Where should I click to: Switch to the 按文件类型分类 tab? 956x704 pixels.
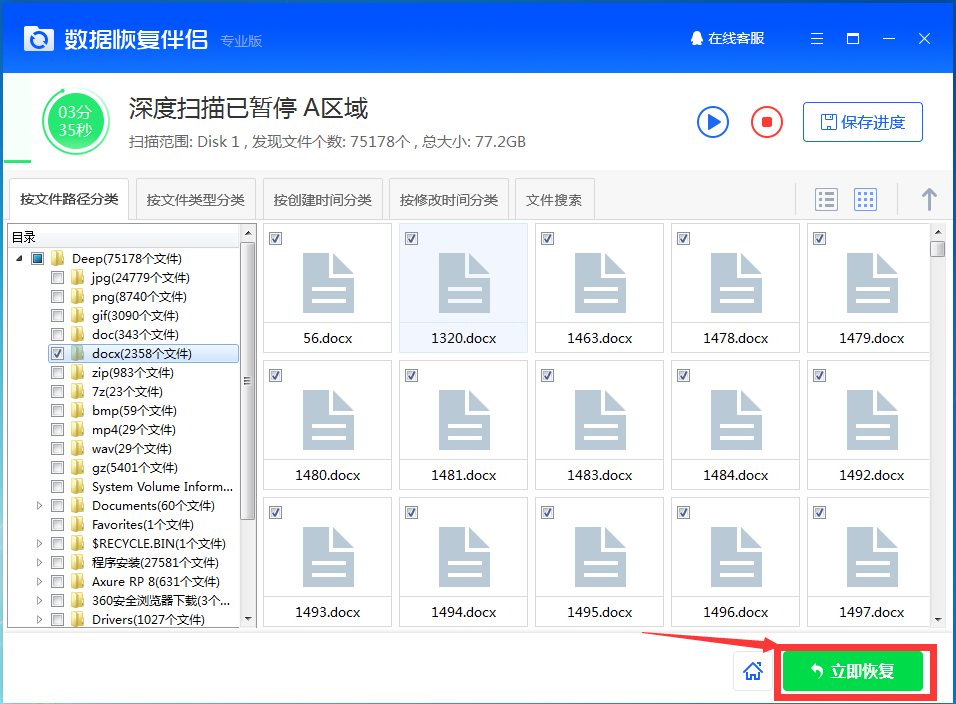click(195, 200)
